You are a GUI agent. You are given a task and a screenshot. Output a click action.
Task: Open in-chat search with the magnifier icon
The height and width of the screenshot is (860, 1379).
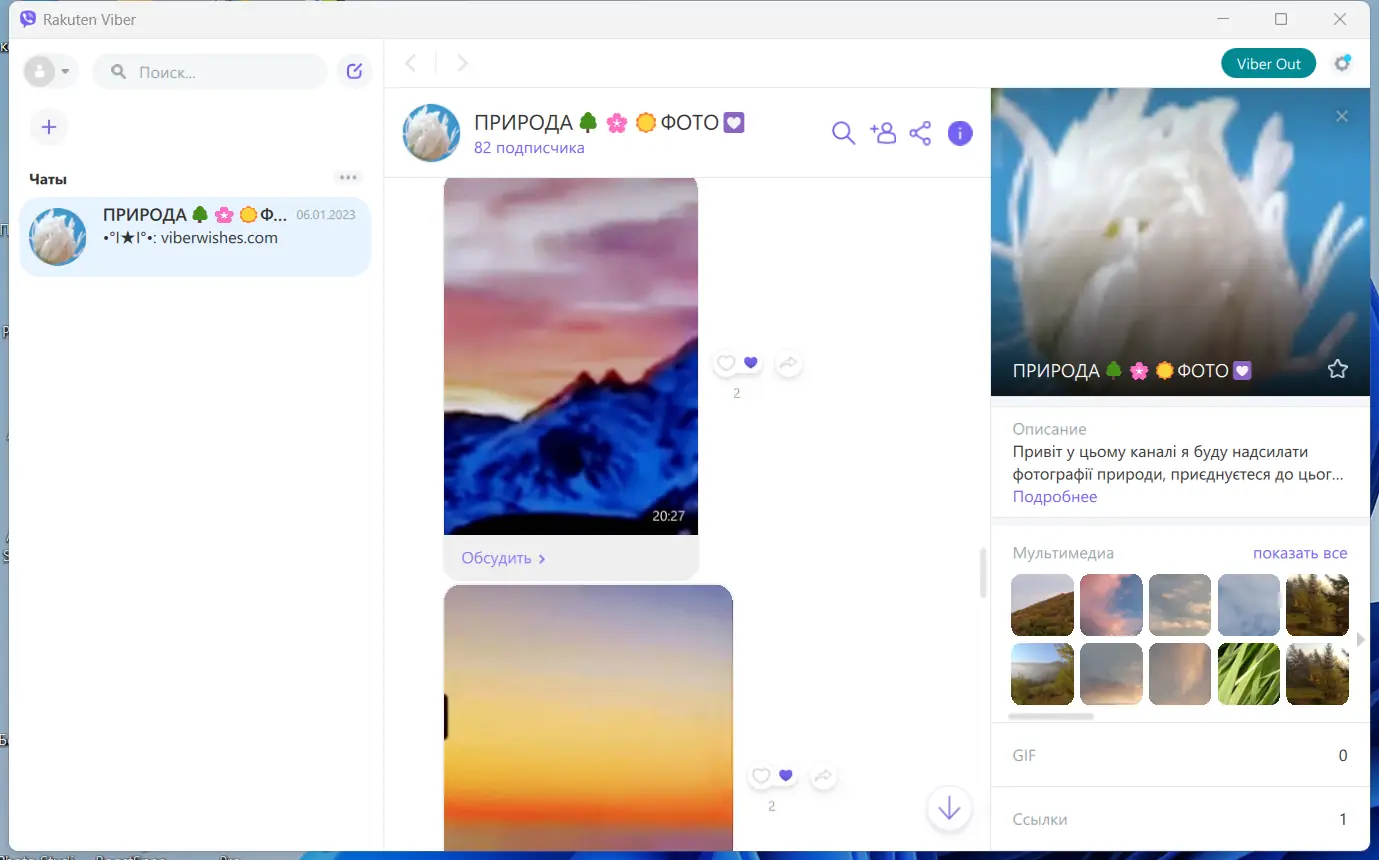[x=843, y=132]
